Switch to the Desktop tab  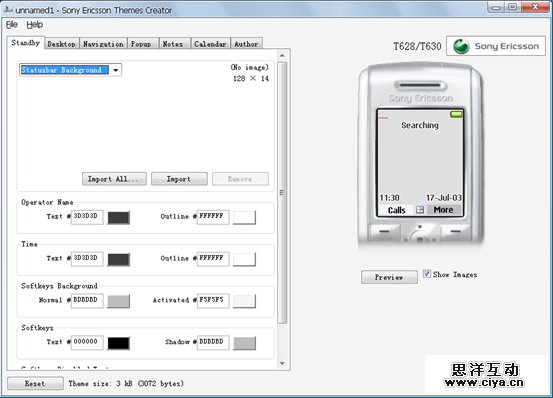coord(61,44)
